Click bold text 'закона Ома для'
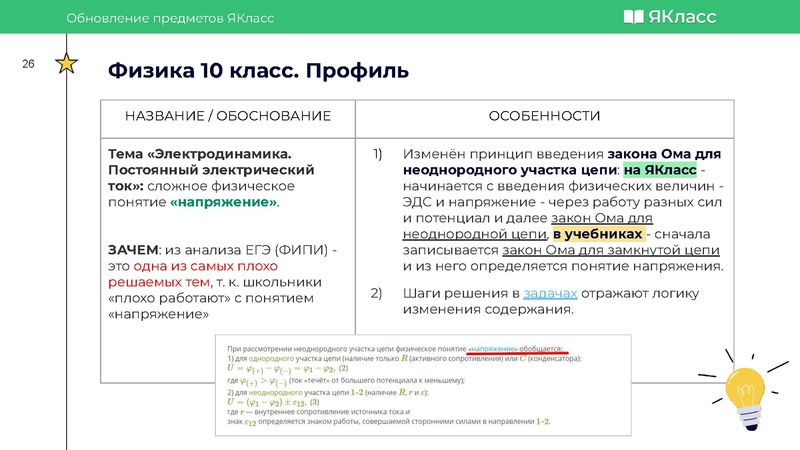Viewport: 800px width, 450px height. [x=664, y=154]
